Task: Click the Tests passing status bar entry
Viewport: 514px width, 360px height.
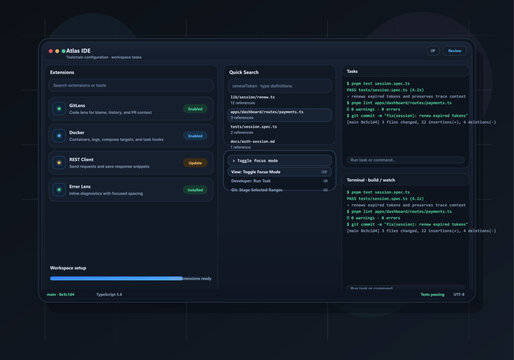Action: point(432,295)
